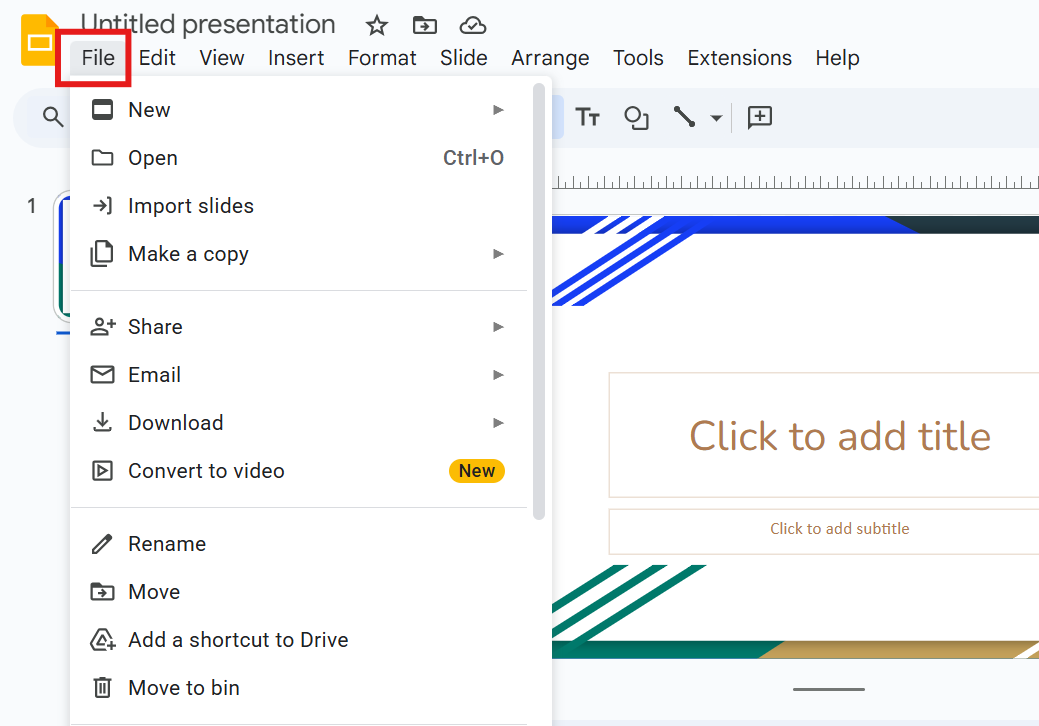Expand the Download submenu
The width and height of the screenshot is (1039, 726).
(299, 423)
